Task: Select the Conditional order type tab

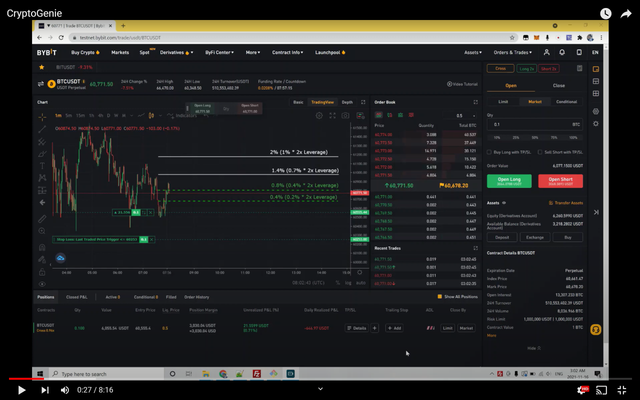Action: (x=567, y=102)
